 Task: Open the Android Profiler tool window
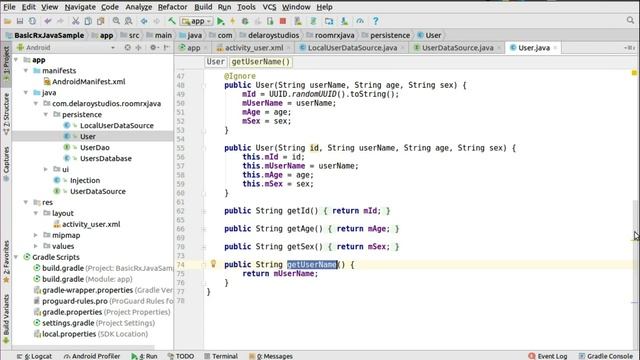[92, 356]
